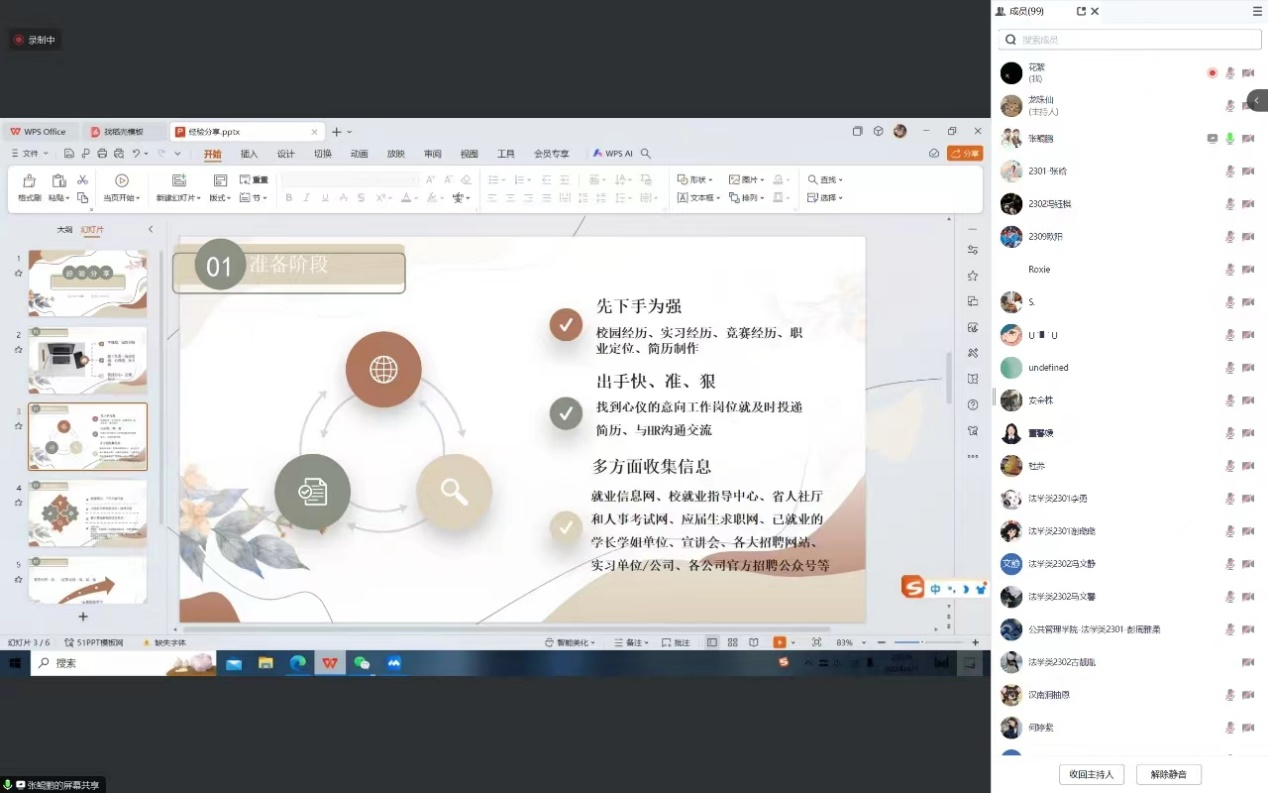Click the 搜索成员 search field
1268x793 pixels.
tap(1130, 39)
